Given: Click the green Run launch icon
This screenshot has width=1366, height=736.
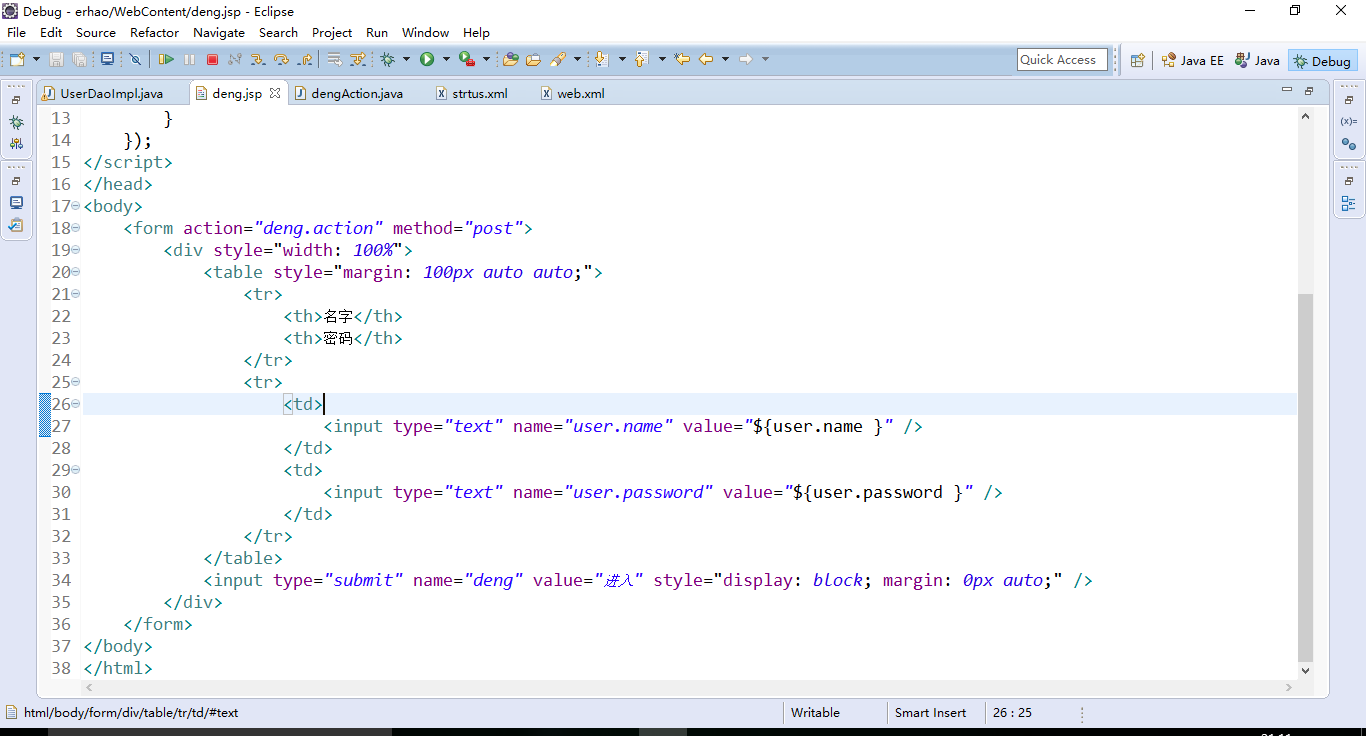Looking at the screenshot, I should coord(427,59).
